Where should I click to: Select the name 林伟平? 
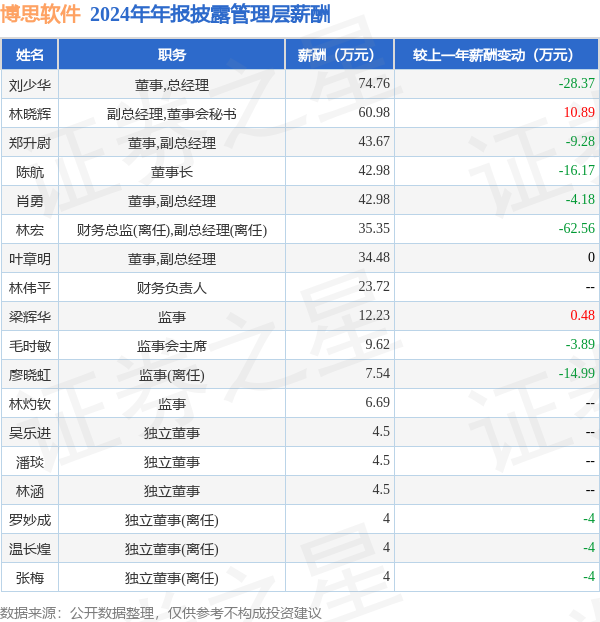click(30, 288)
